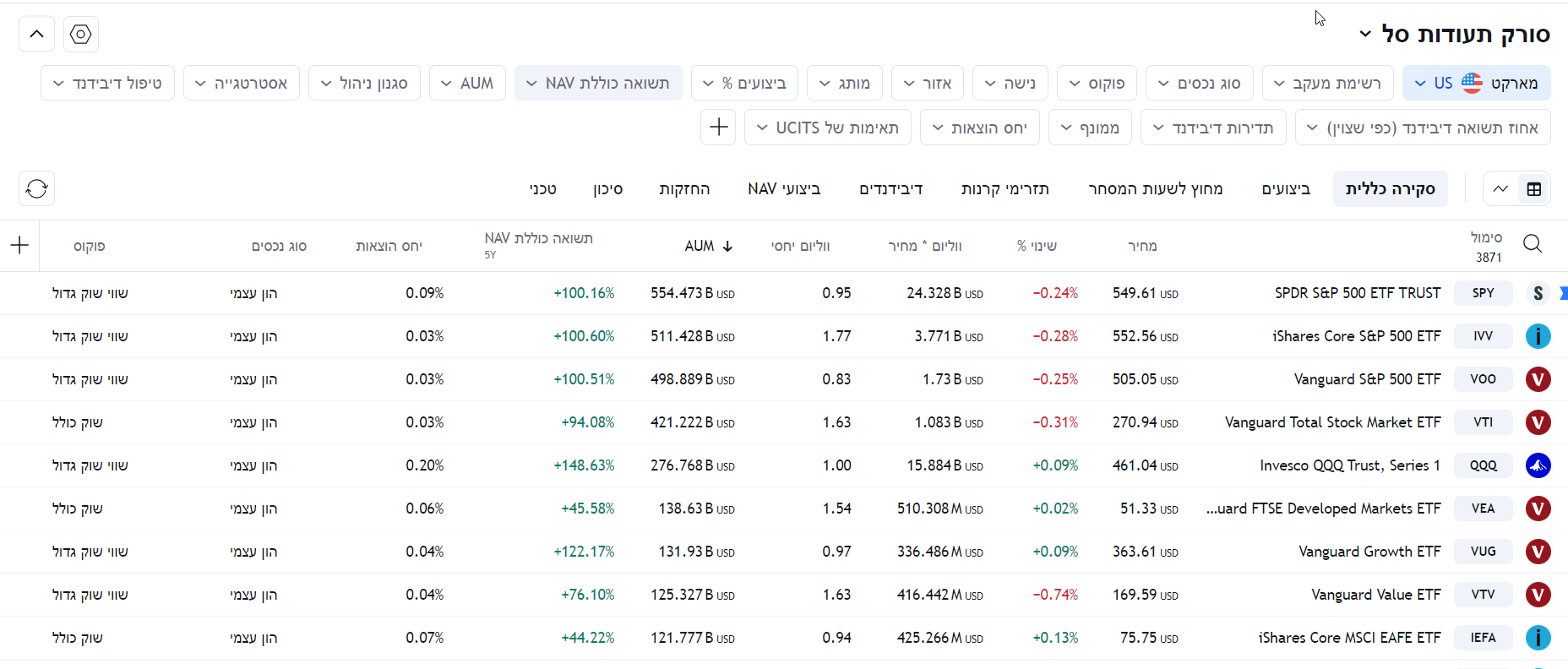The width and height of the screenshot is (1568, 669).
Task: Open the ETF screener title dropdown
Action: click(1455, 35)
